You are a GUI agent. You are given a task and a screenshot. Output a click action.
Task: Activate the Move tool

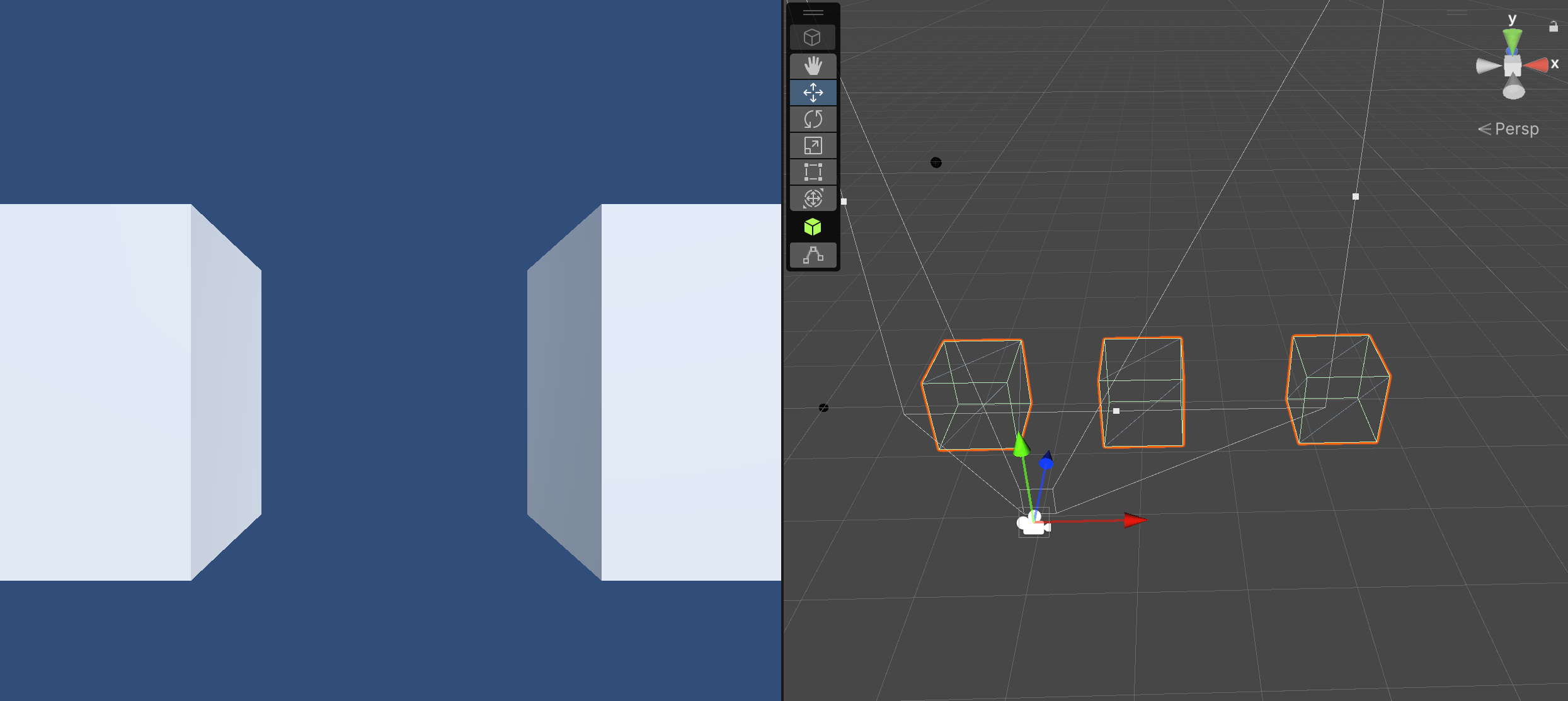coord(813,93)
